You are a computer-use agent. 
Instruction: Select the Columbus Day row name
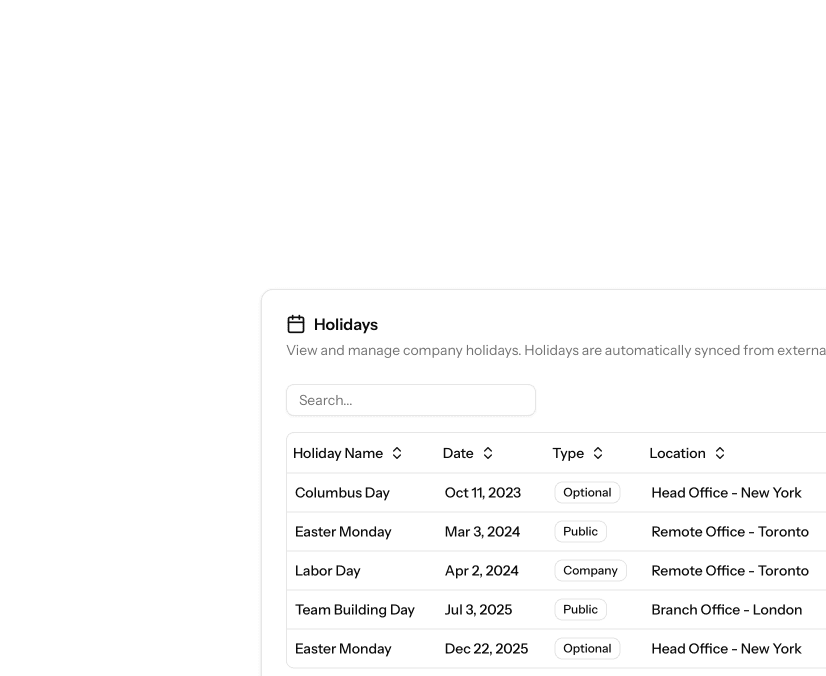(342, 493)
